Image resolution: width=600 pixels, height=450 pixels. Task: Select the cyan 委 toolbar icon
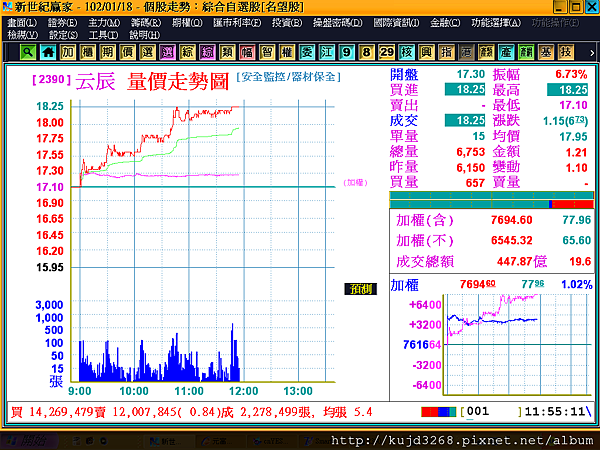pyautogui.click(x=307, y=52)
